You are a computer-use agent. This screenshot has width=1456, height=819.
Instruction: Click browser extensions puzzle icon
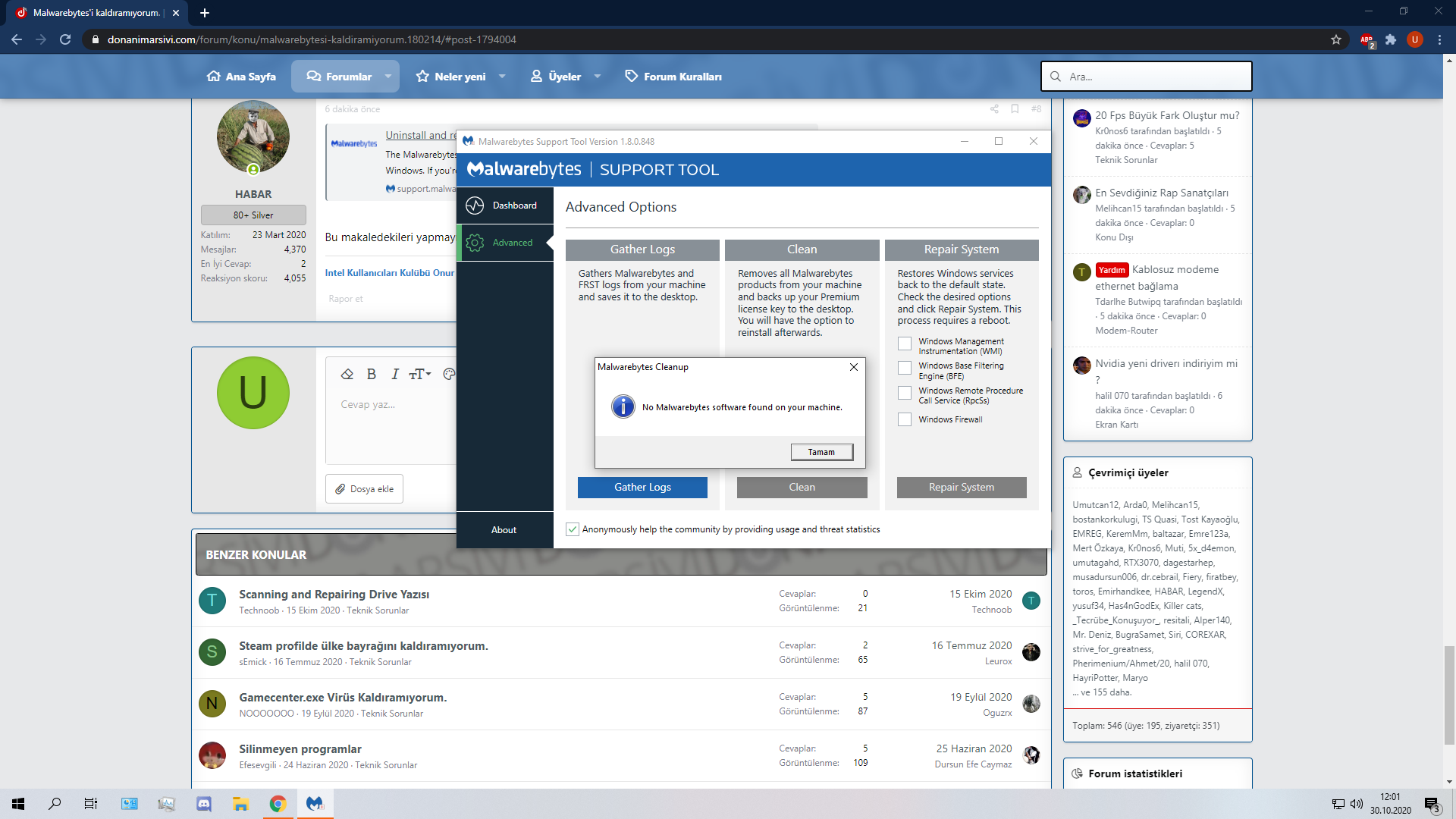(1391, 39)
